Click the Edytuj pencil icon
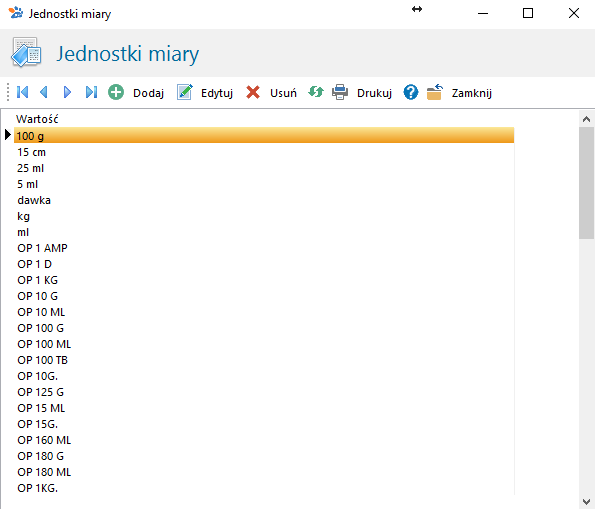Viewport: 595px width, 509px height. pos(184,92)
